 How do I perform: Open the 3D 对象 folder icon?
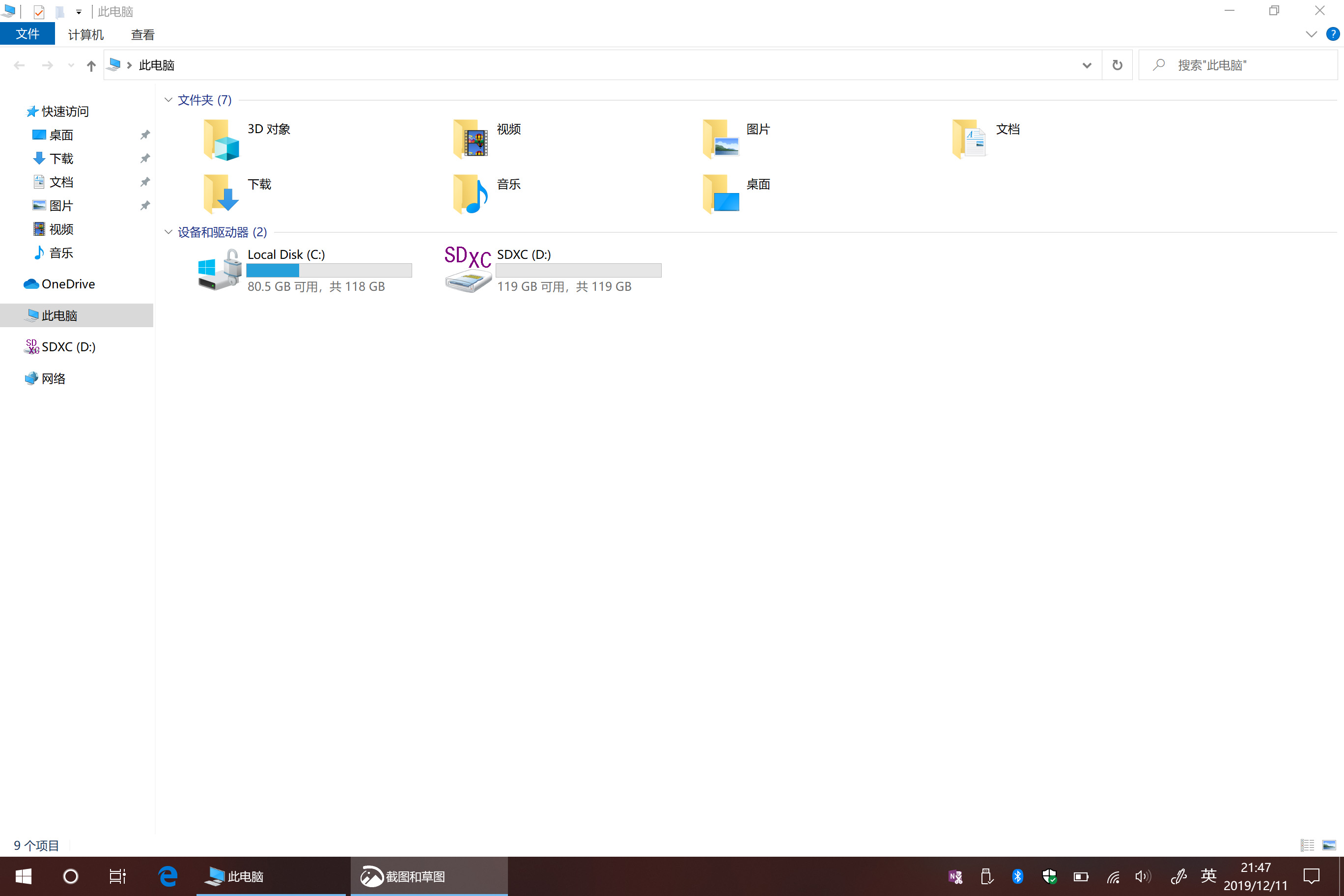pos(221,139)
